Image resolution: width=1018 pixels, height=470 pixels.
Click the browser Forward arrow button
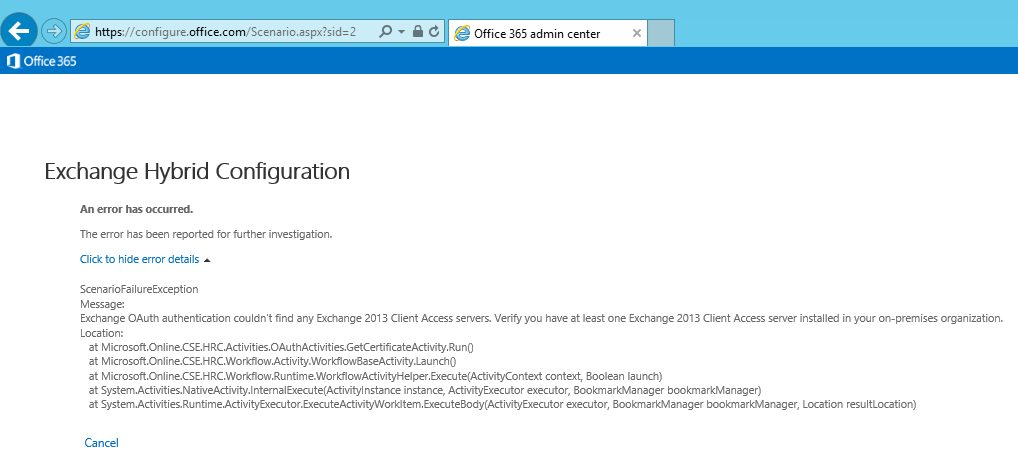(54, 31)
